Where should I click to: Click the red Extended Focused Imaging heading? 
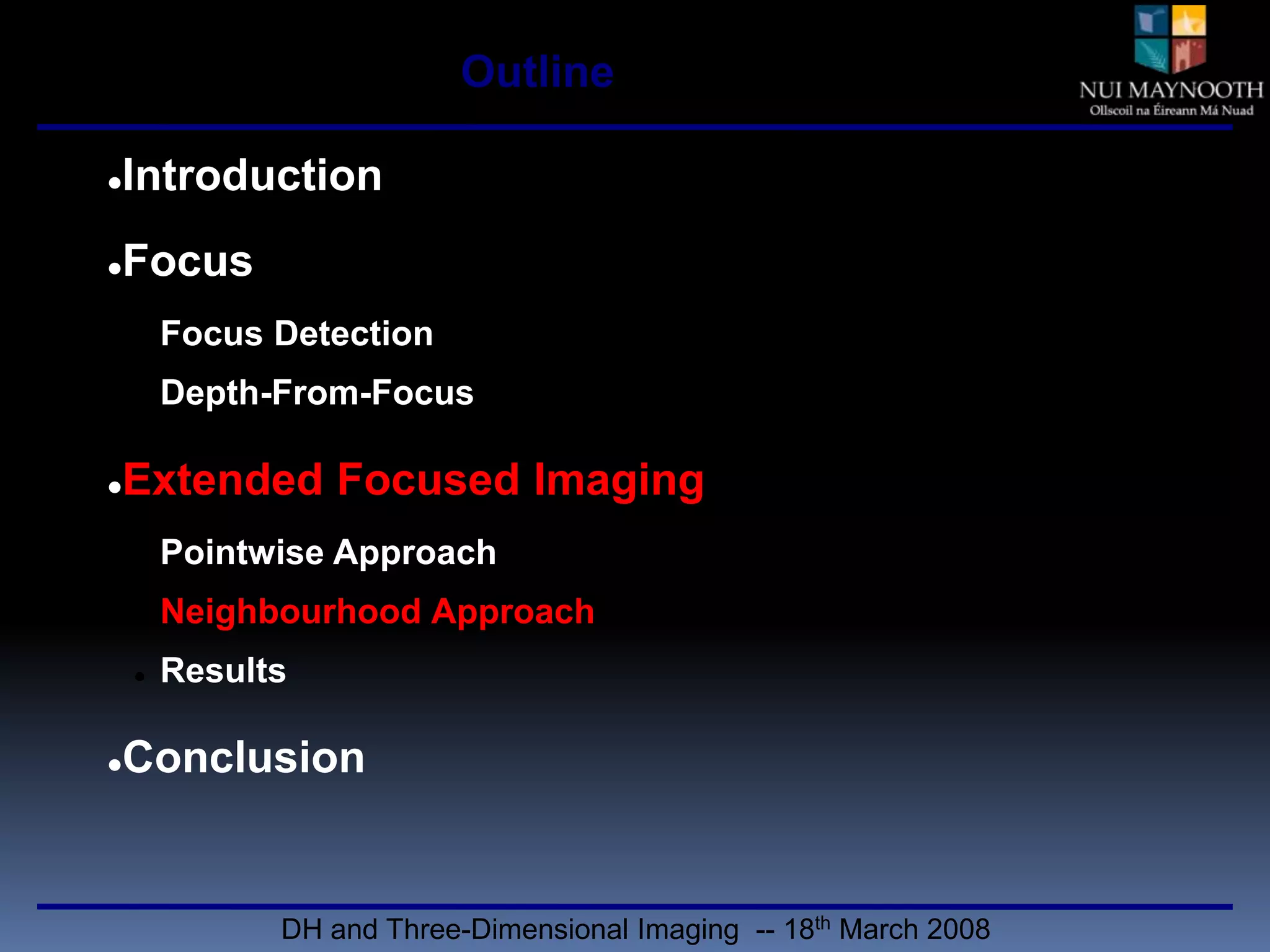tap(414, 480)
